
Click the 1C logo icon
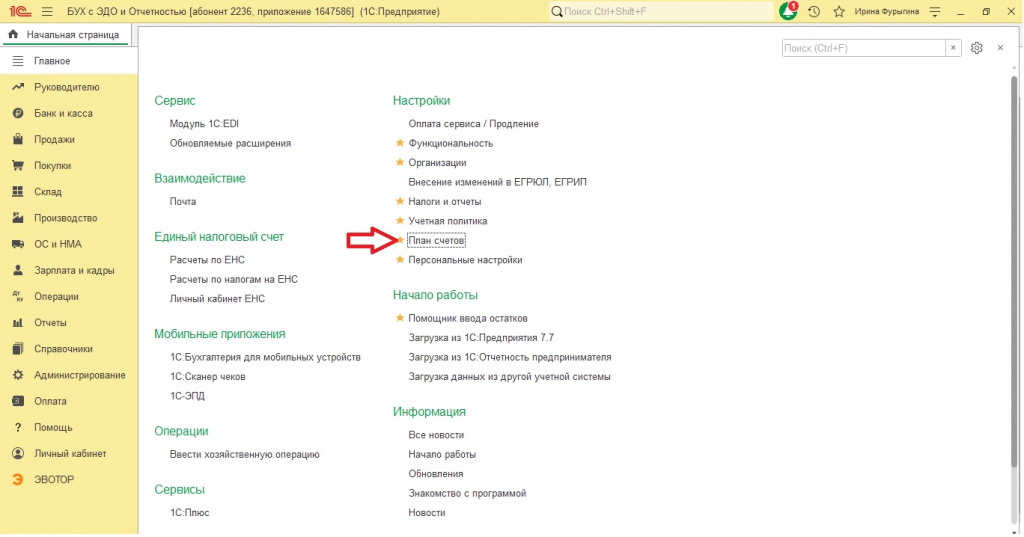[20, 12]
